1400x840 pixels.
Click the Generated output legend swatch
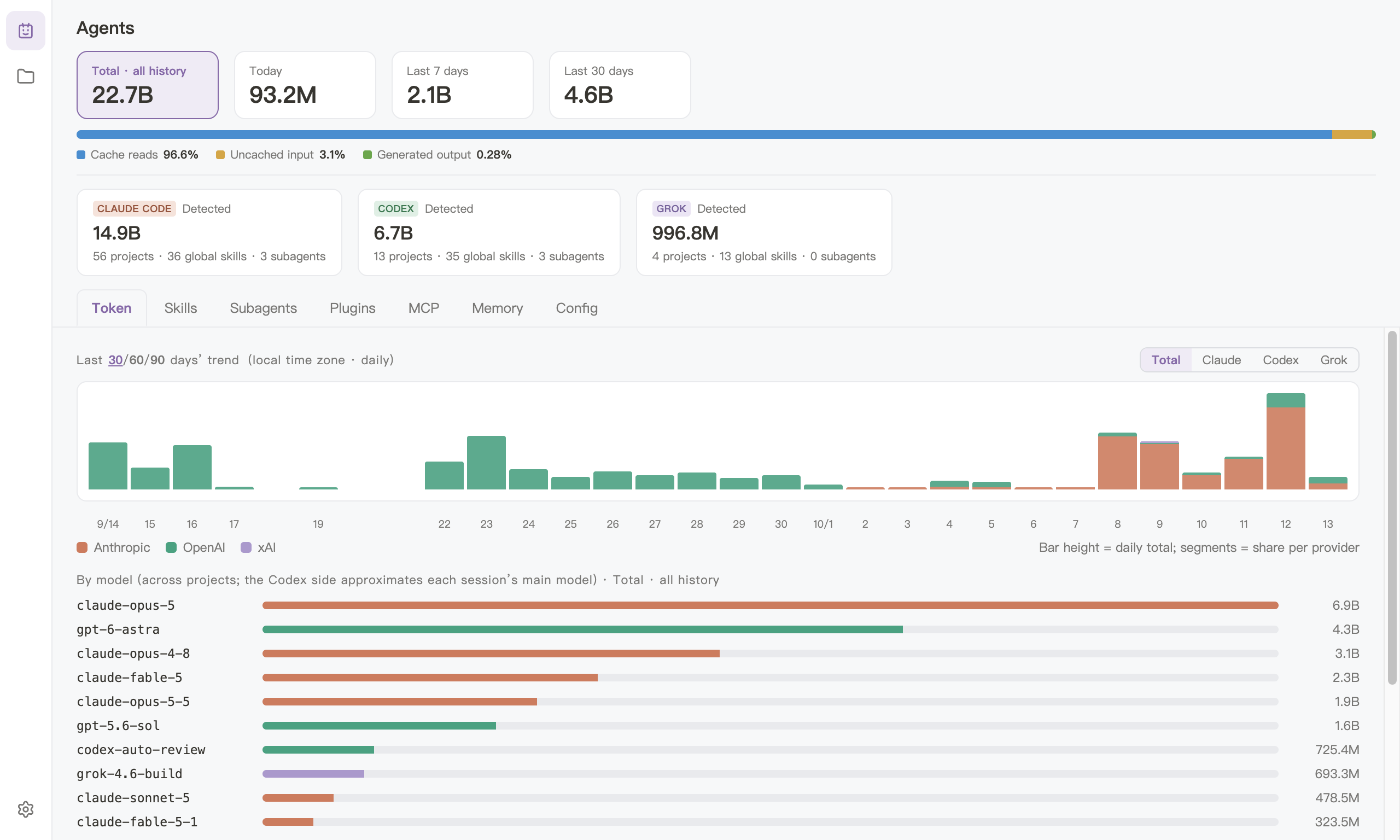click(x=367, y=155)
